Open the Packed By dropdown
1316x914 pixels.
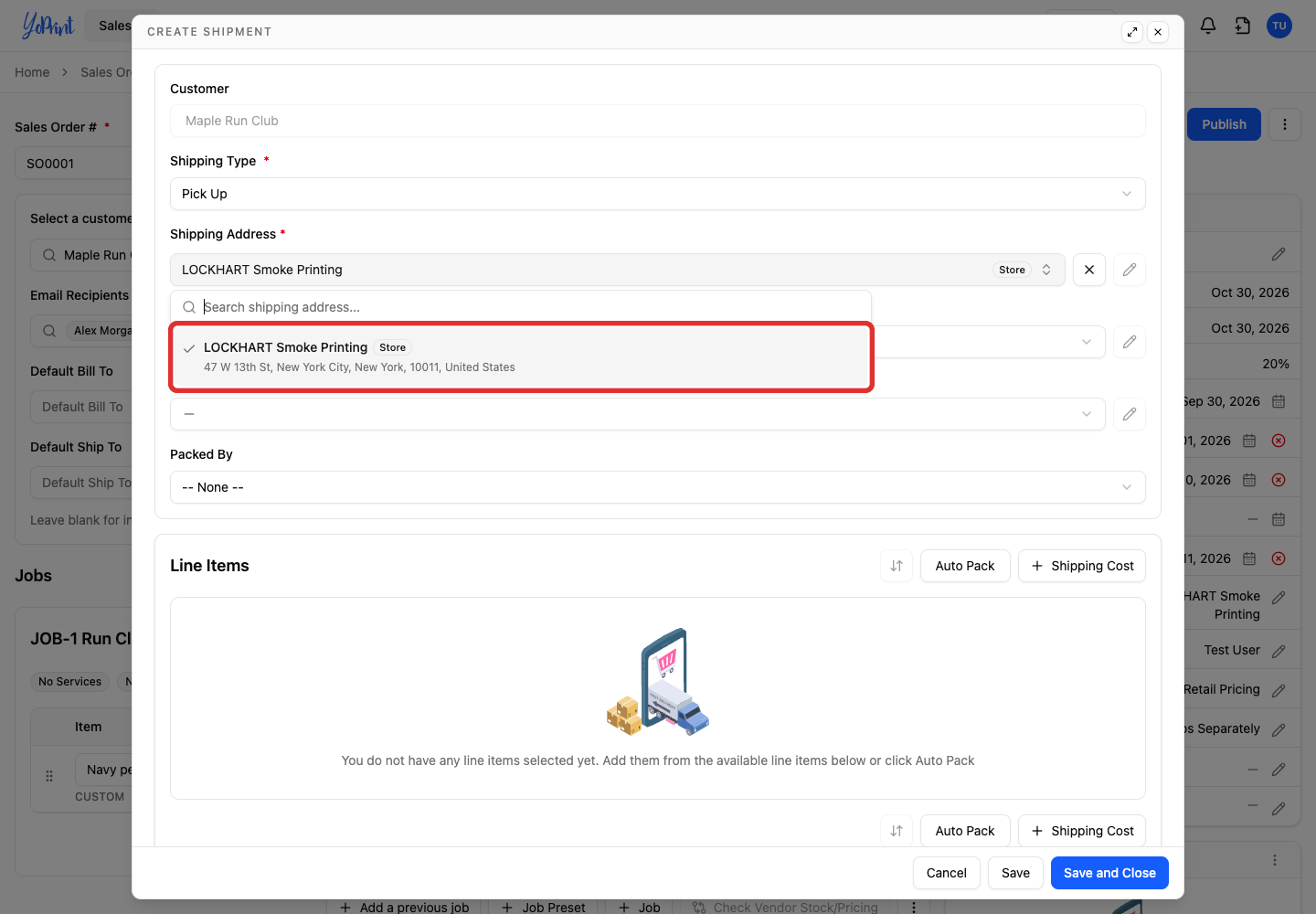[x=658, y=487]
